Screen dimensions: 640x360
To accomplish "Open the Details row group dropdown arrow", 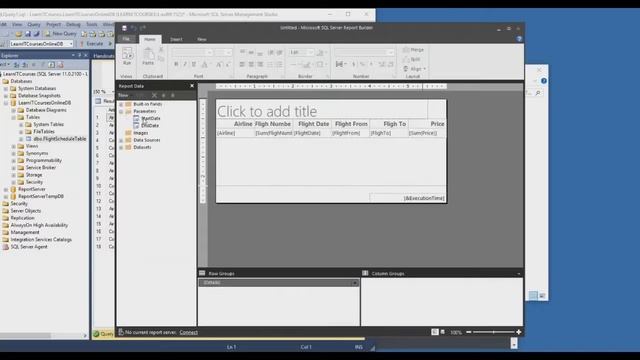I will tap(355, 282).
